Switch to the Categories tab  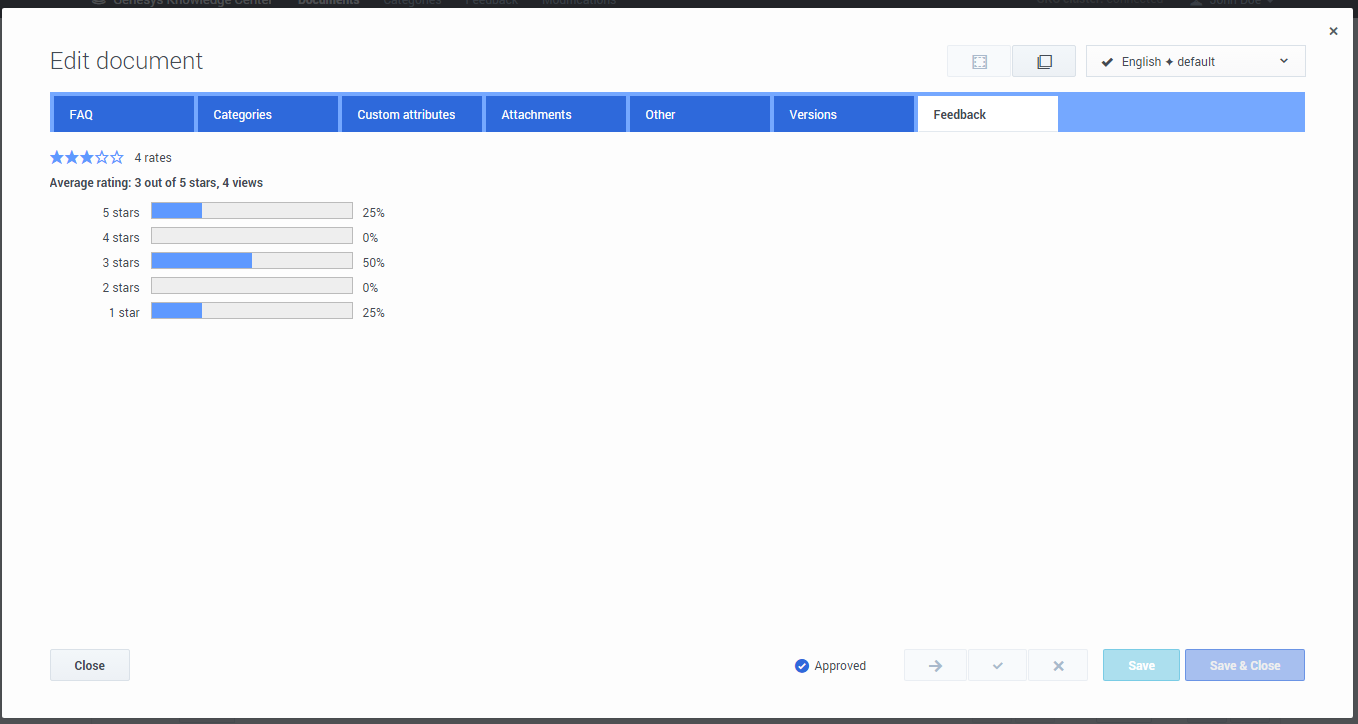click(267, 115)
